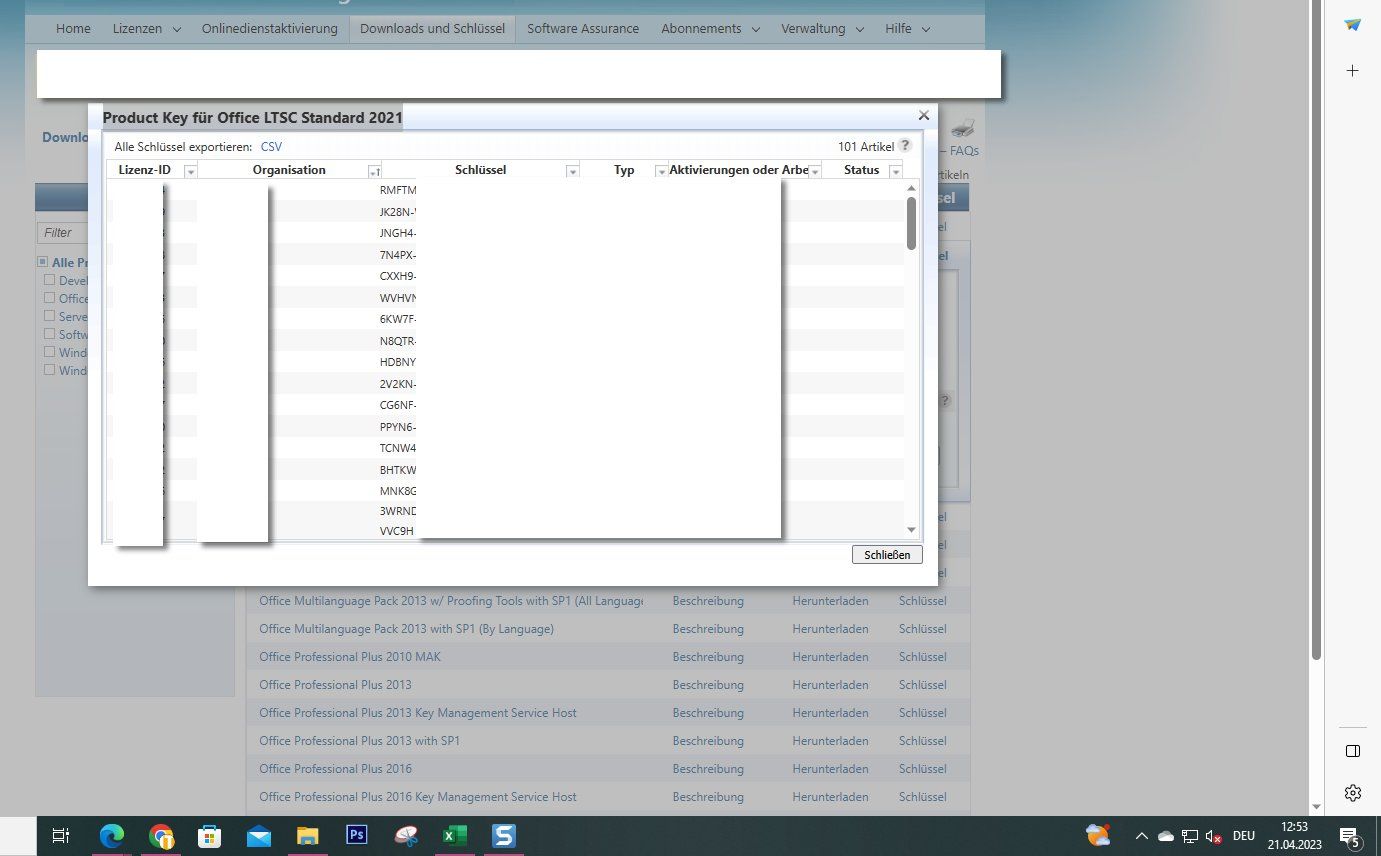Click inside the Filter input field
1381x856 pixels.
pyautogui.click(x=62, y=232)
